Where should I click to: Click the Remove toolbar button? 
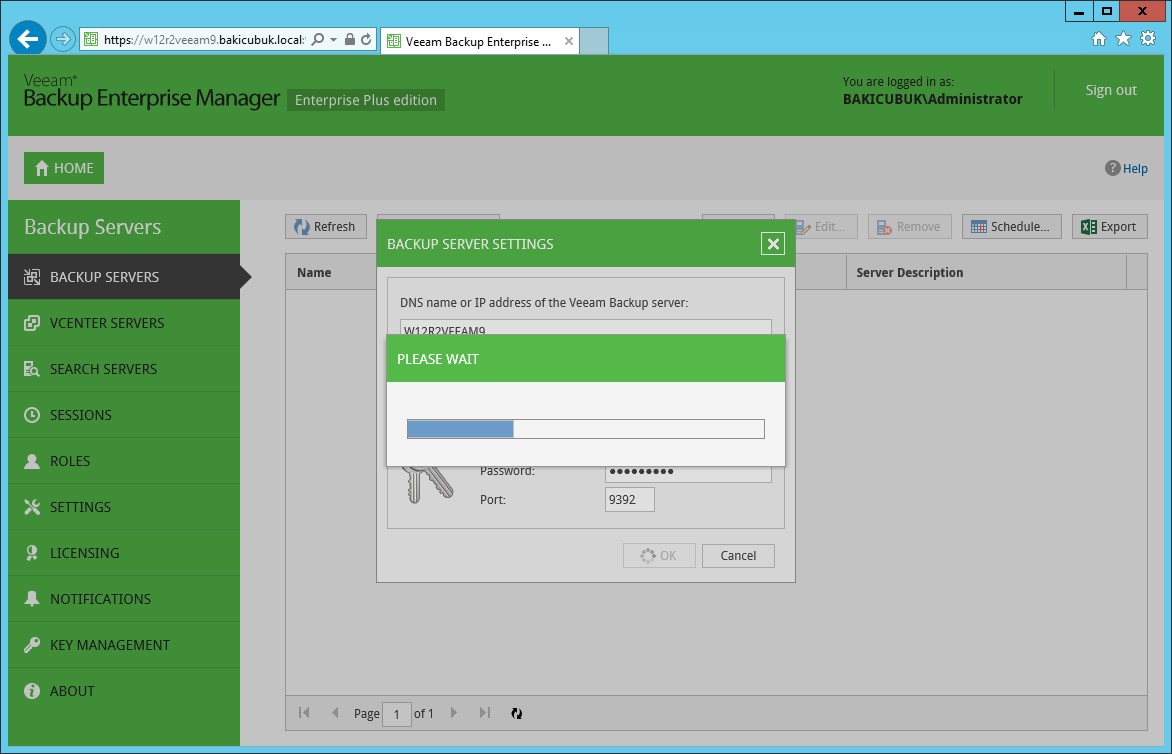point(909,226)
